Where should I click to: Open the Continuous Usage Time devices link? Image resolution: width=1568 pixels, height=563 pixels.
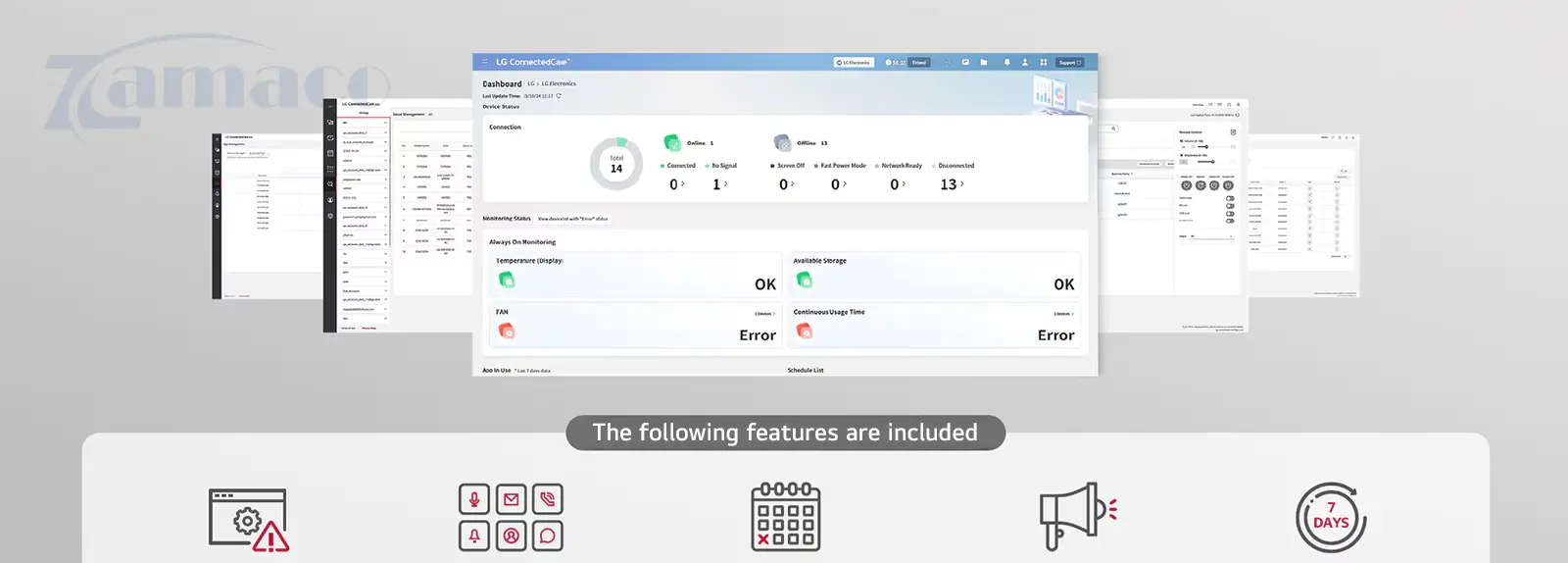[1063, 314]
